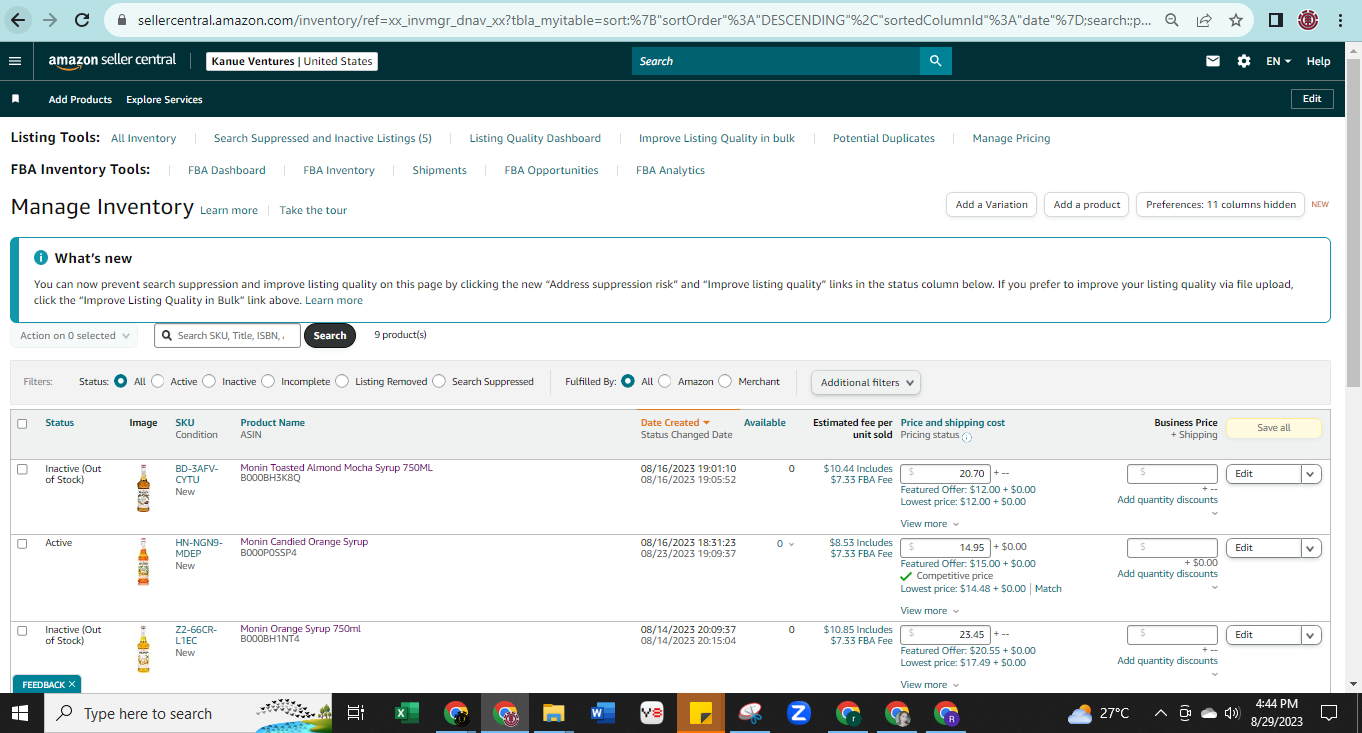
Task: Open the Take the tour link
Action: [313, 210]
